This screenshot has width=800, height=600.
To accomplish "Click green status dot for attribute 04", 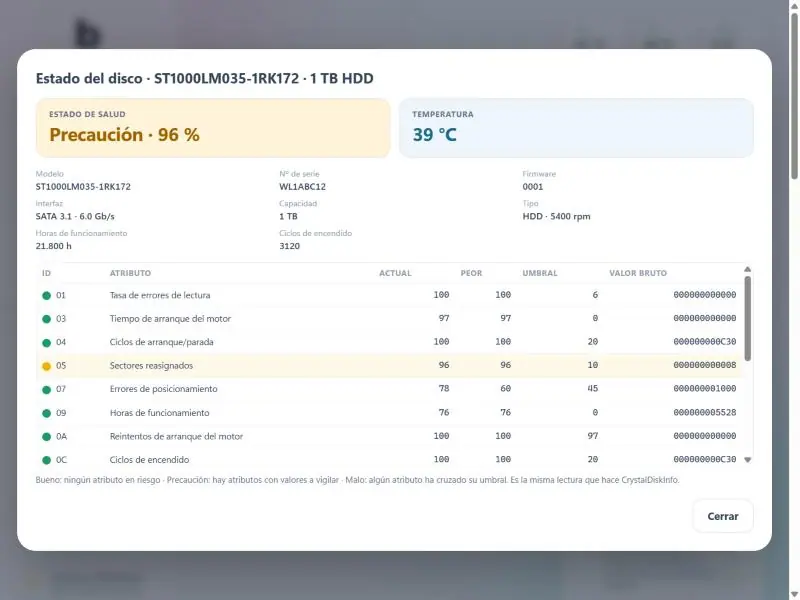I will pyautogui.click(x=46, y=342).
